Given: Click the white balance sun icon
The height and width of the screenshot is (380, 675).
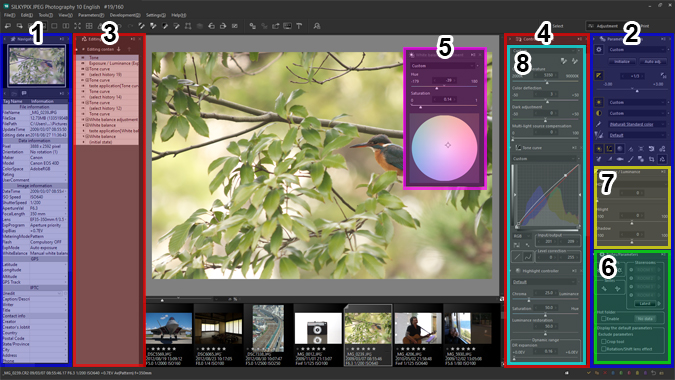Looking at the screenshot, I should 599,102.
